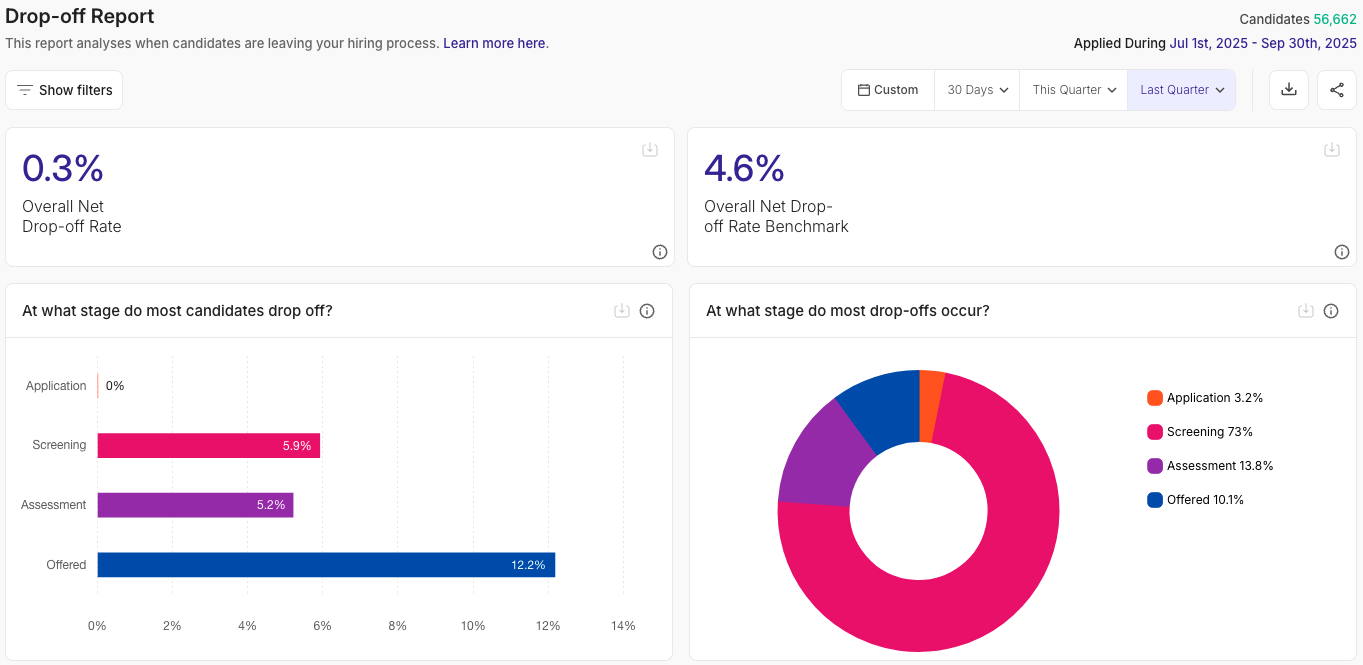
Task: Open info for drop-offs donut chart
Action: point(1331,311)
